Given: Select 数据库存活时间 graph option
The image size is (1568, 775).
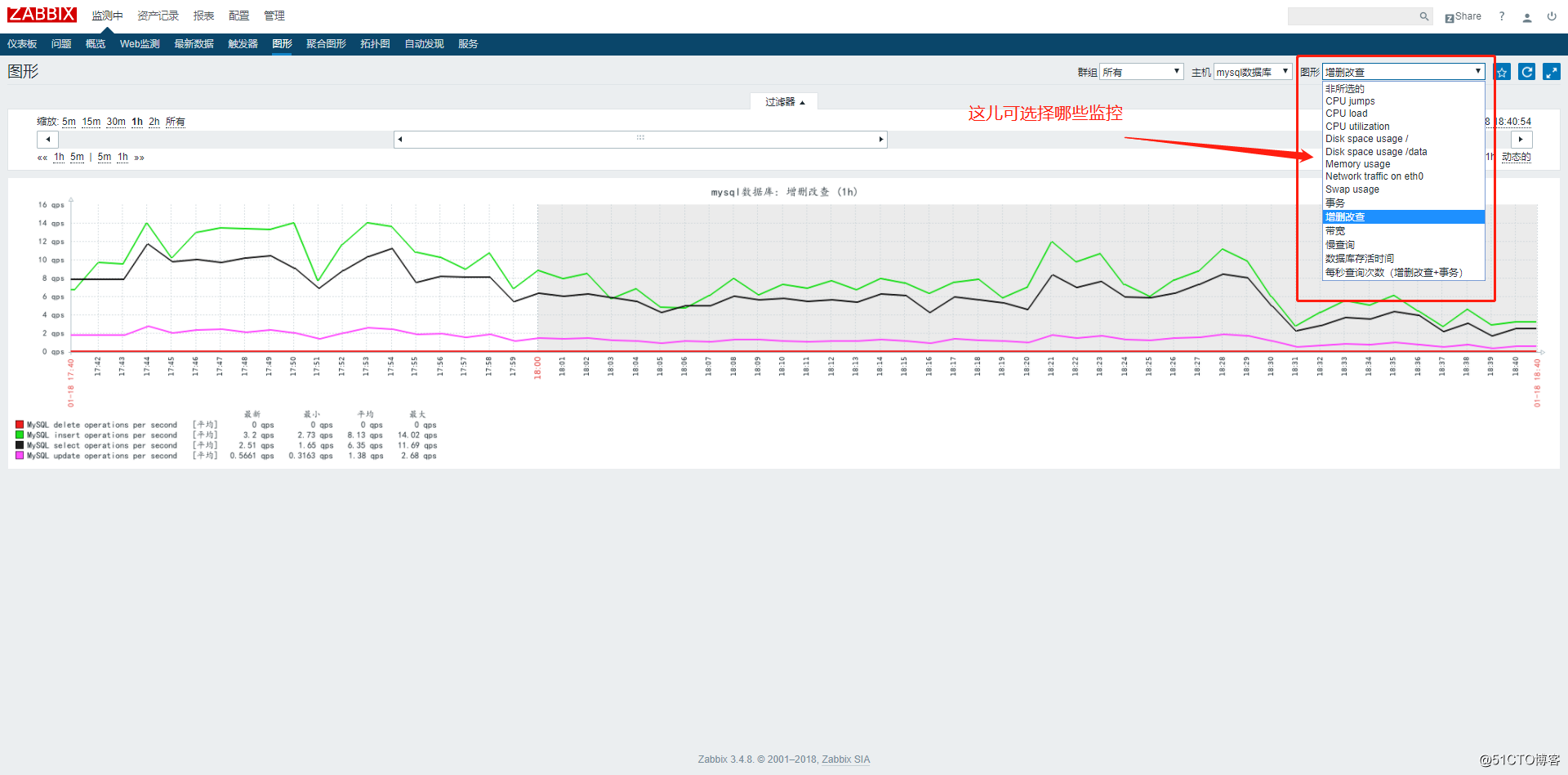Looking at the screenshot, I should point(1403,259).
